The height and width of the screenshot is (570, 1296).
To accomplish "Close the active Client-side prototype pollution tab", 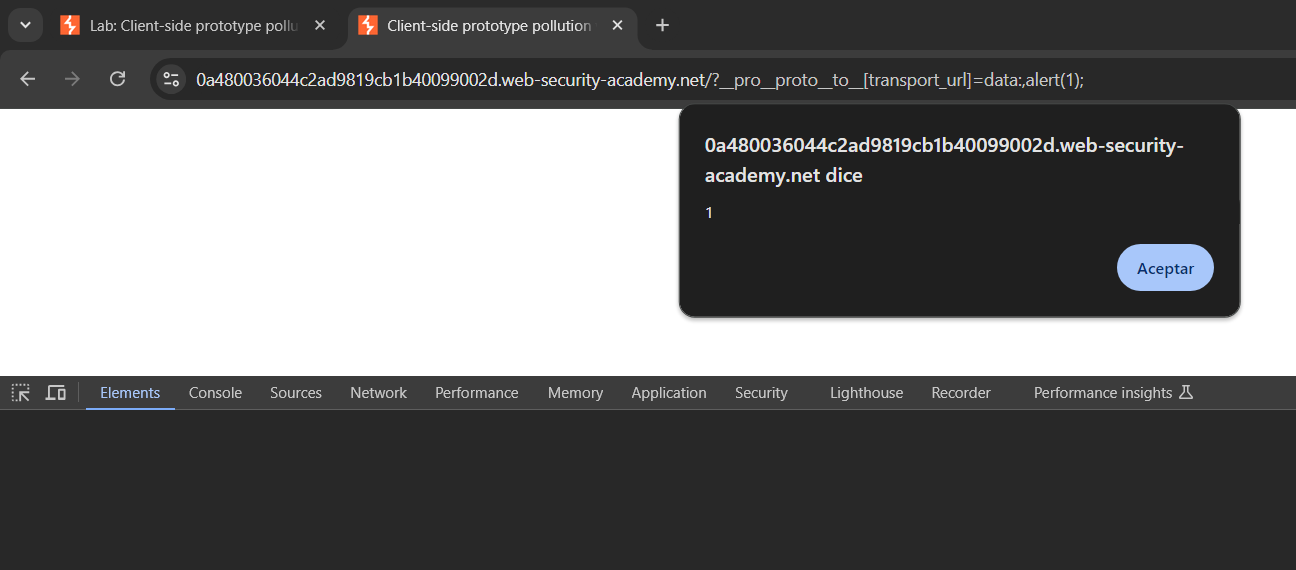I will (x=616, y=25).
